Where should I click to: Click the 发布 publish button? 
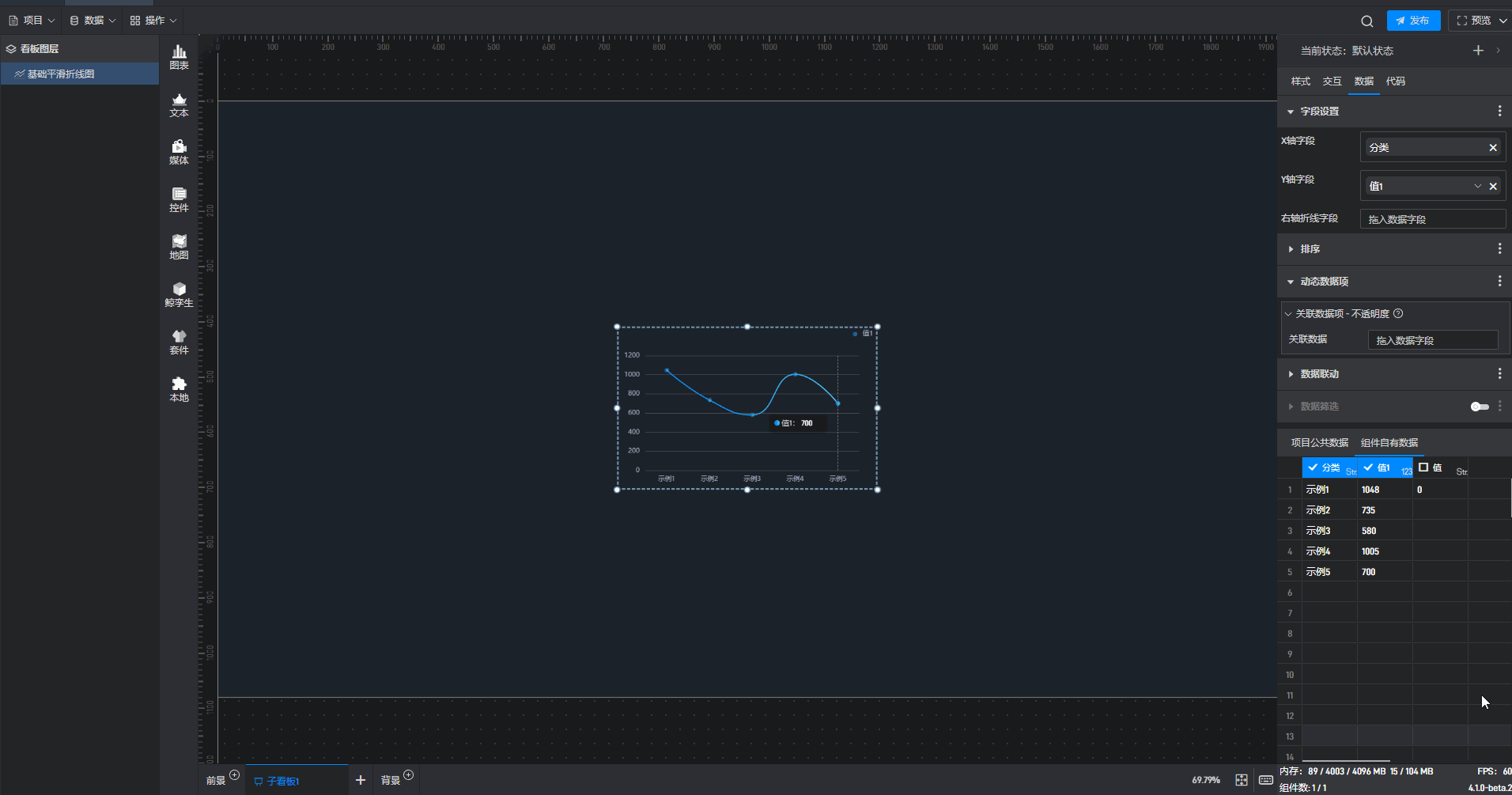(1413, 21)
